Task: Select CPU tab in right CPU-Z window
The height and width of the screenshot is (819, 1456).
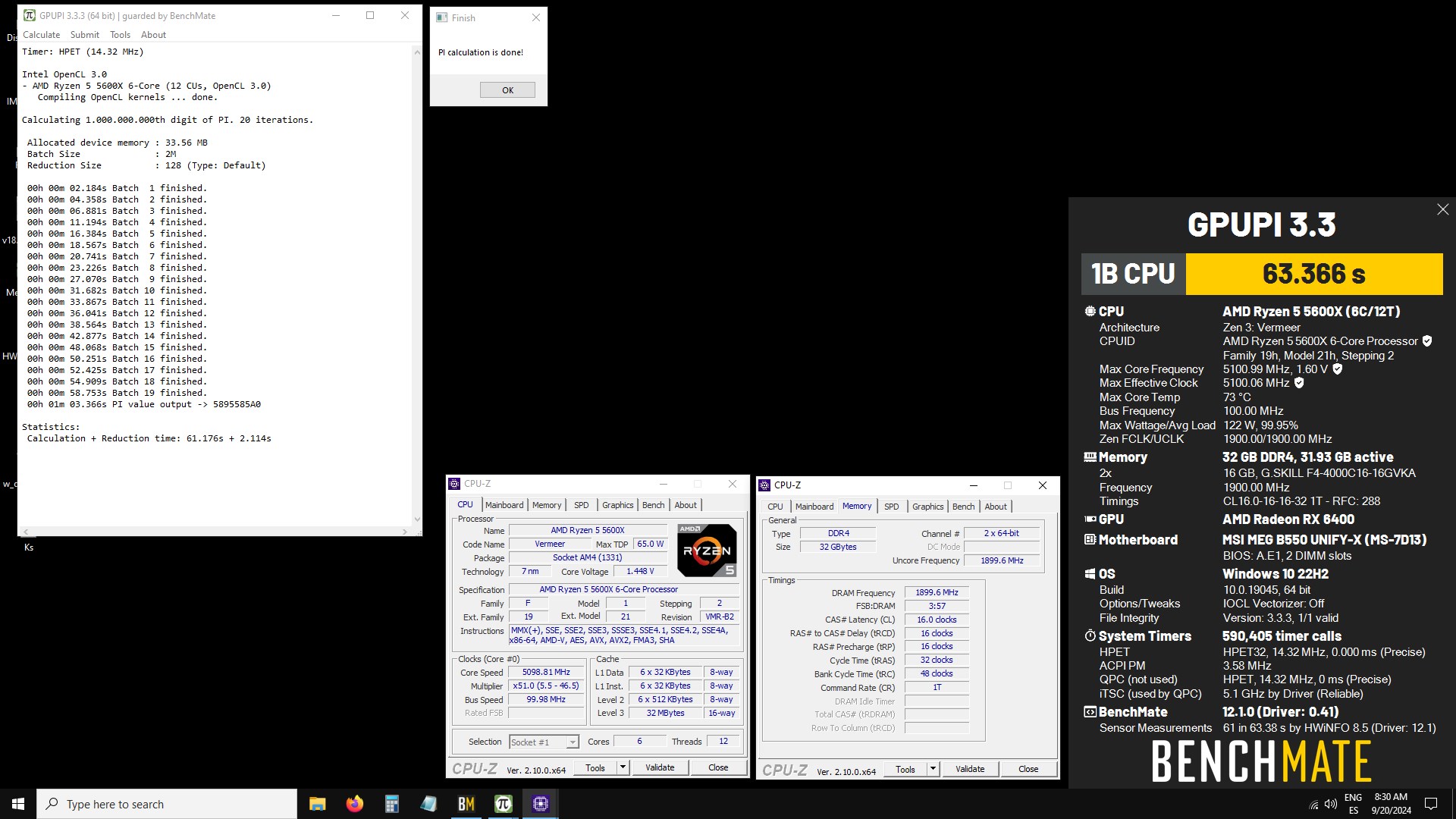Action: pyautogui.click(x=775, y=507)
